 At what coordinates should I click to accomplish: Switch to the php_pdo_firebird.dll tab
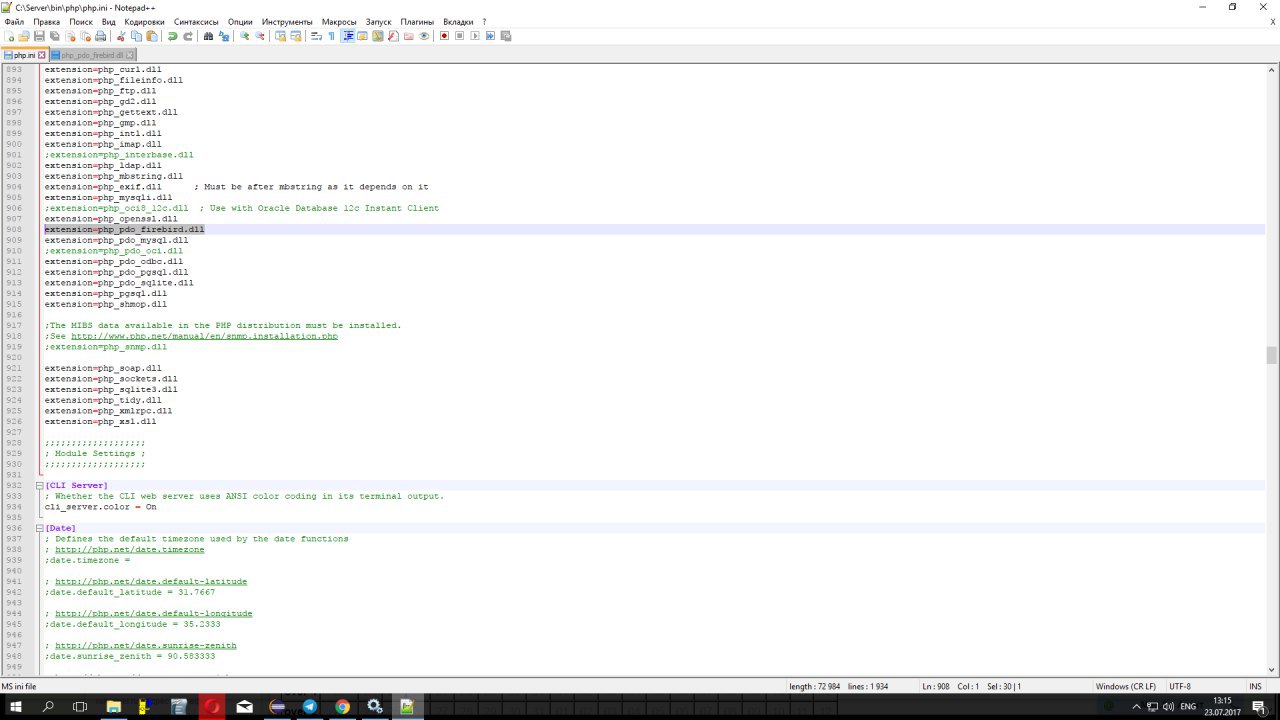pos(90,55)
